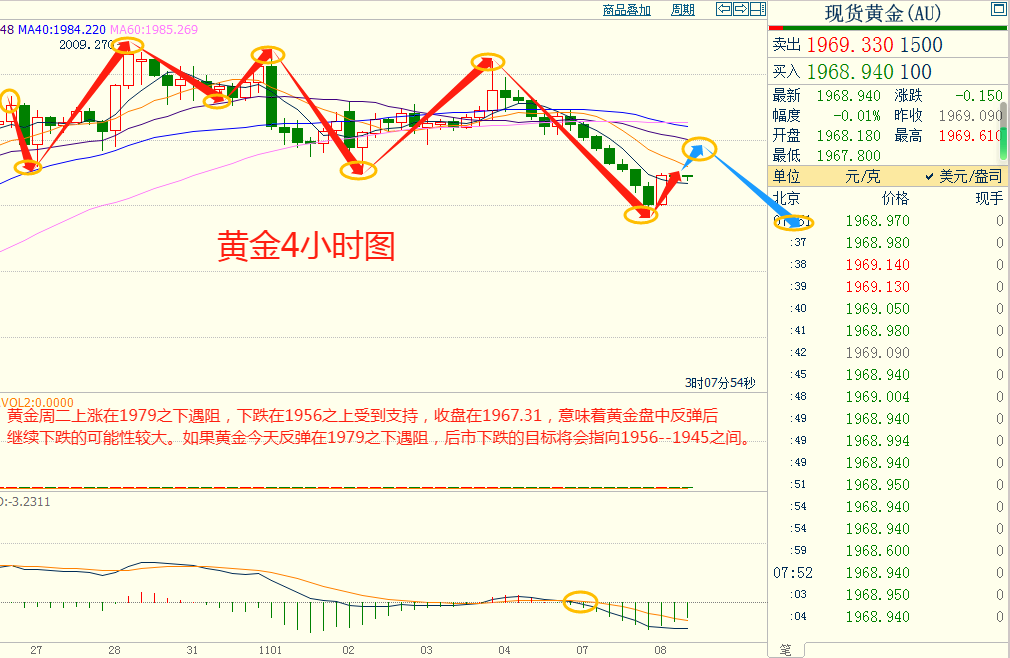1010x658 pixels.
Task: Click the 3时07分54秒 countdown timer
Action: click(720, 383)
